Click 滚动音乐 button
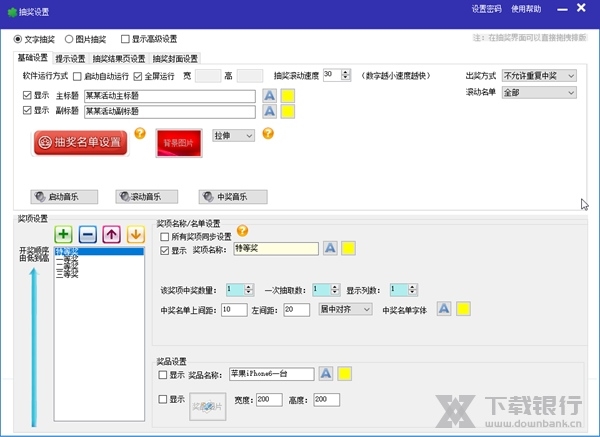Viewport: 600px width, 437px height. pyautogui.click(x=147, y=197)
